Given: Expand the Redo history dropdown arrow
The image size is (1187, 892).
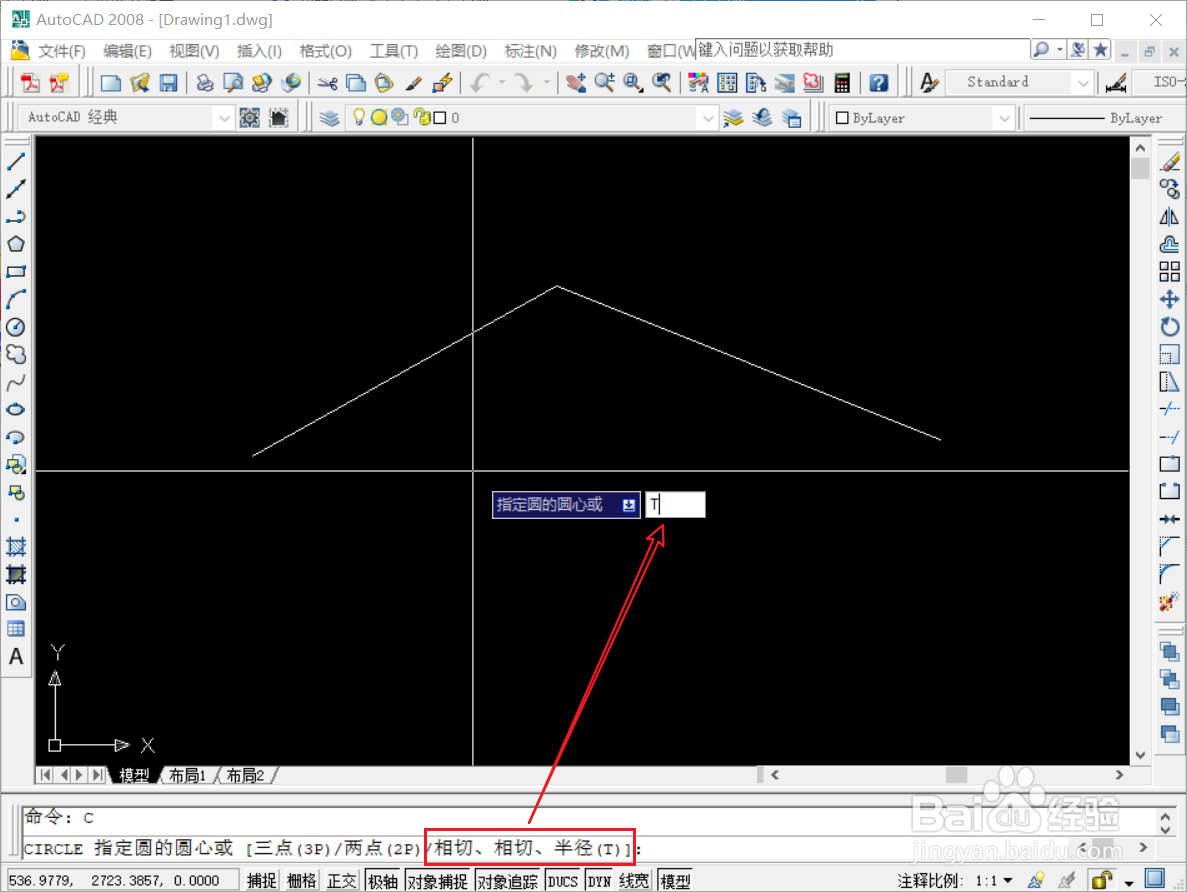Looking at the screenshot, I should [546, 82].
